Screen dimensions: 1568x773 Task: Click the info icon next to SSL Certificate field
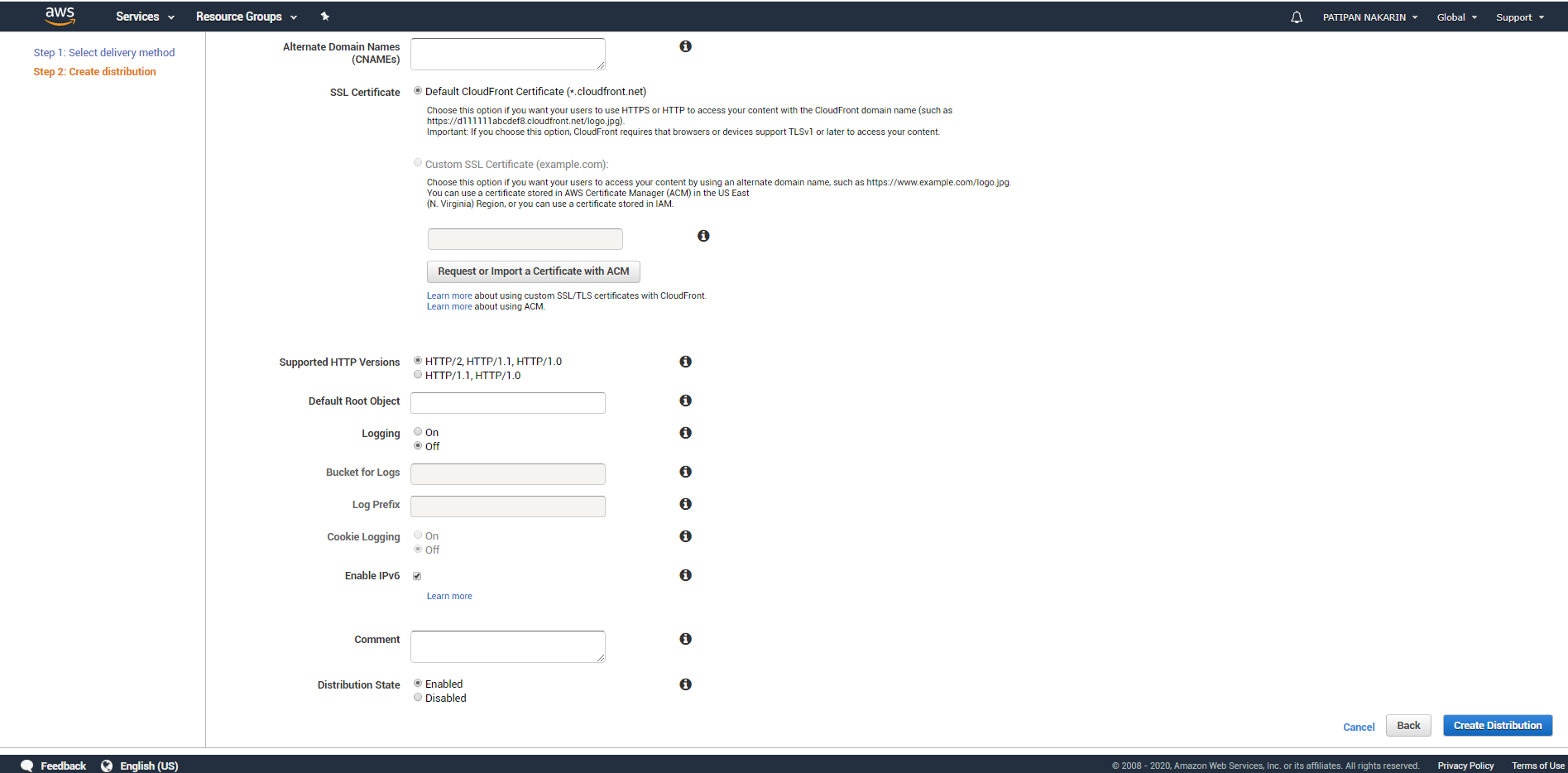pos(704,236)
